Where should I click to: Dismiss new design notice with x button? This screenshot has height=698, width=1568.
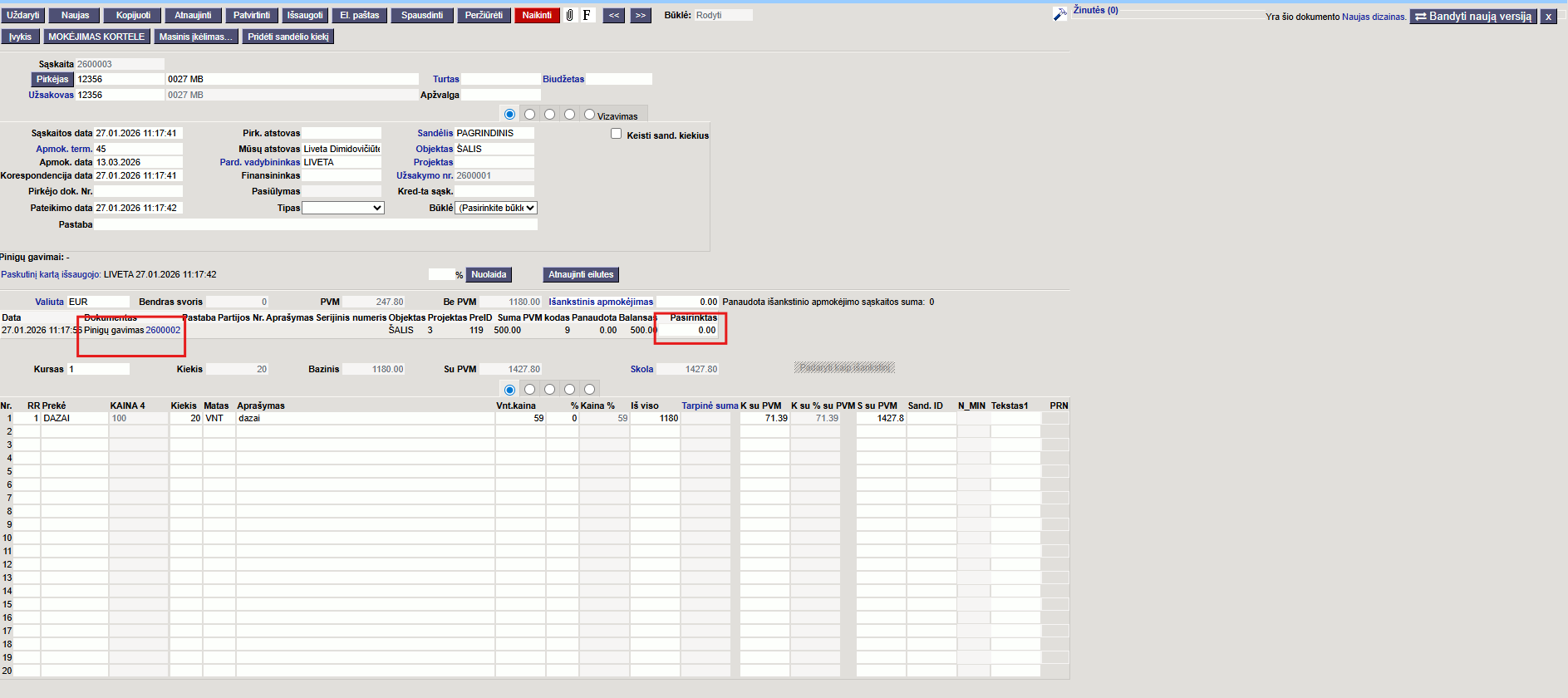click(1548, 17)
